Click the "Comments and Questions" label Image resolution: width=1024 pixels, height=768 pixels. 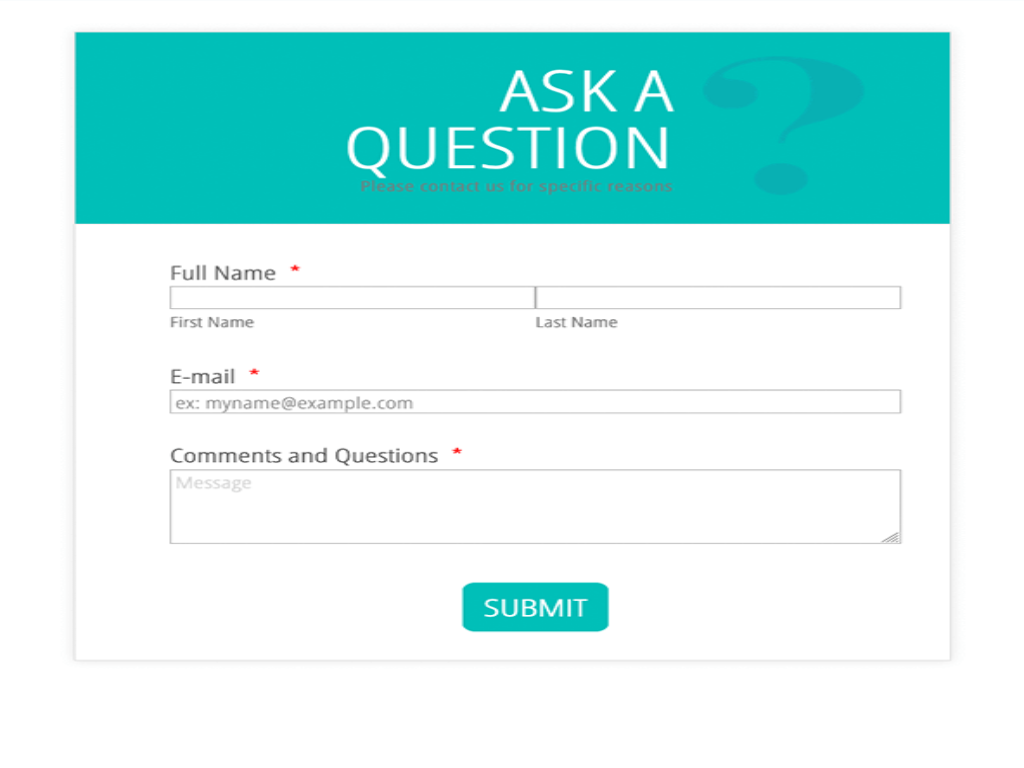pyautogui.click(x=304, y=456)
